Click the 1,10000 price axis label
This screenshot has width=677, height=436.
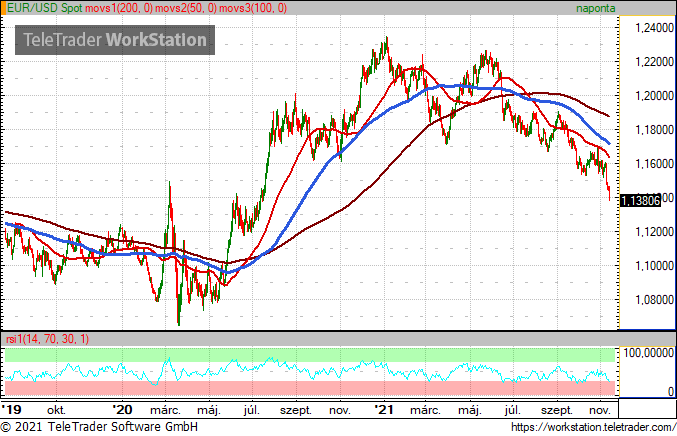tap(654, 266)
